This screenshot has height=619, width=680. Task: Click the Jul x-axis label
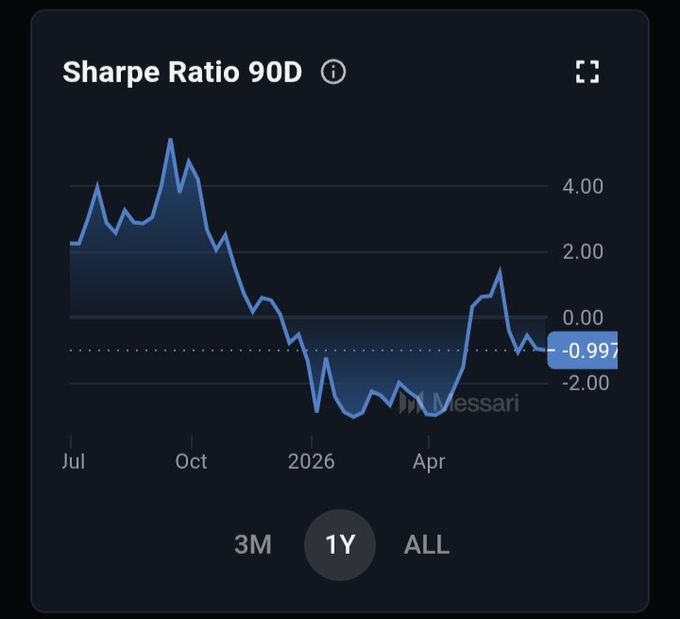coord(73,461)
